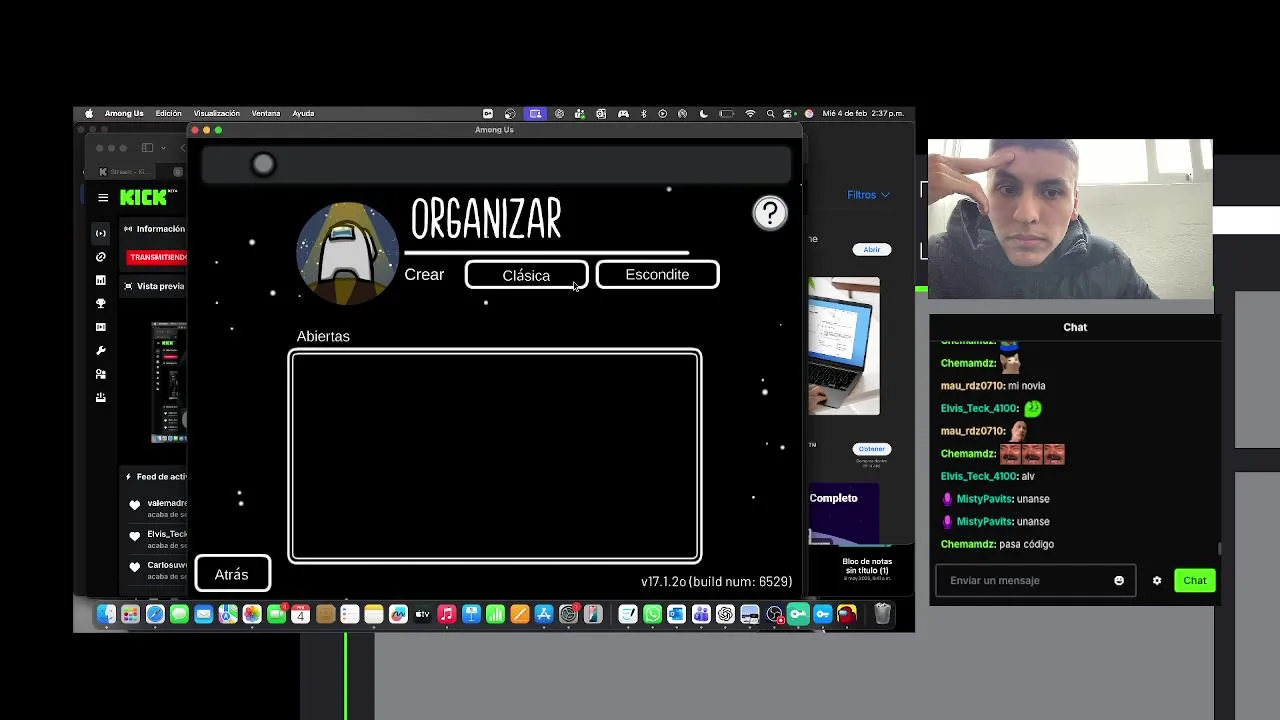Click the Enviar un mensaje field
This screenshot has width=1280, height=720.
1035,580
